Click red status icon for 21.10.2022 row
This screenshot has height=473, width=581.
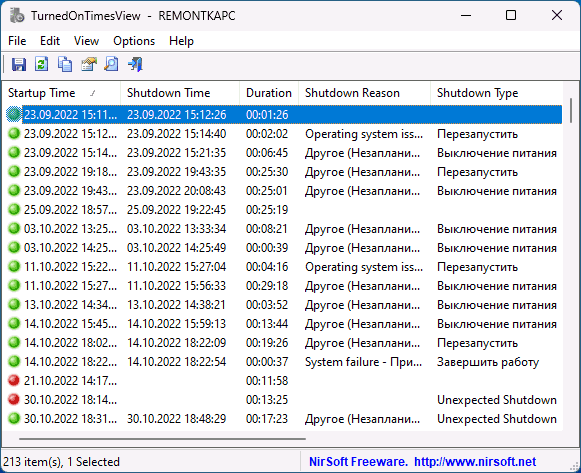[x=14, y=380]
